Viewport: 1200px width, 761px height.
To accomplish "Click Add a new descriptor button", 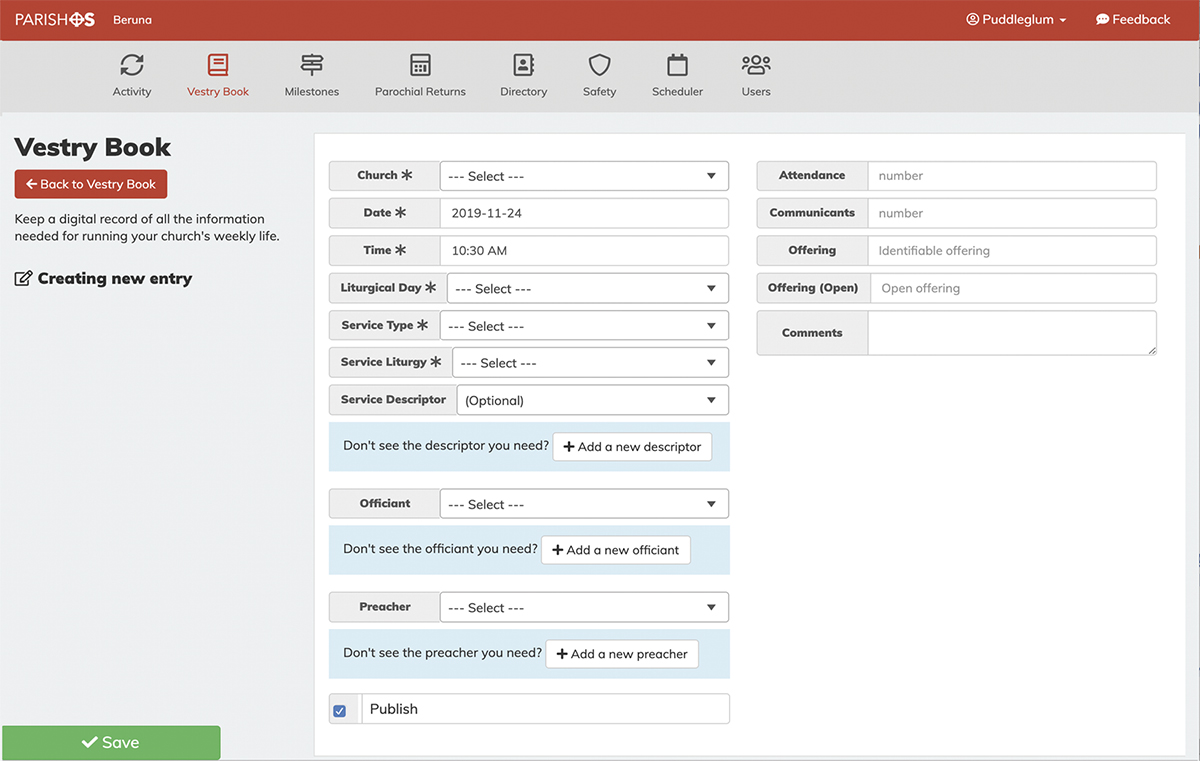I will 632,447.
